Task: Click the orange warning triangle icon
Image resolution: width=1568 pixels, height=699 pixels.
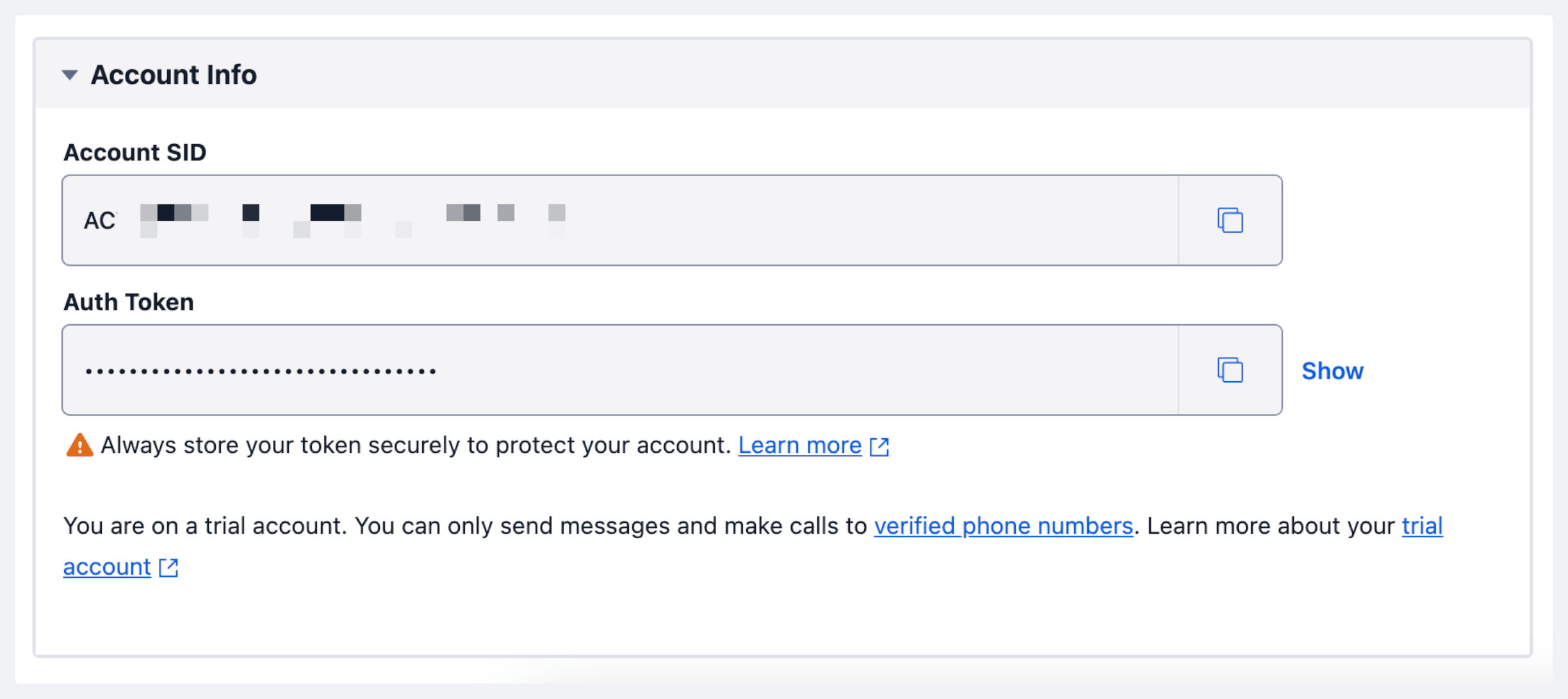Action: click(x=79, y=445)
